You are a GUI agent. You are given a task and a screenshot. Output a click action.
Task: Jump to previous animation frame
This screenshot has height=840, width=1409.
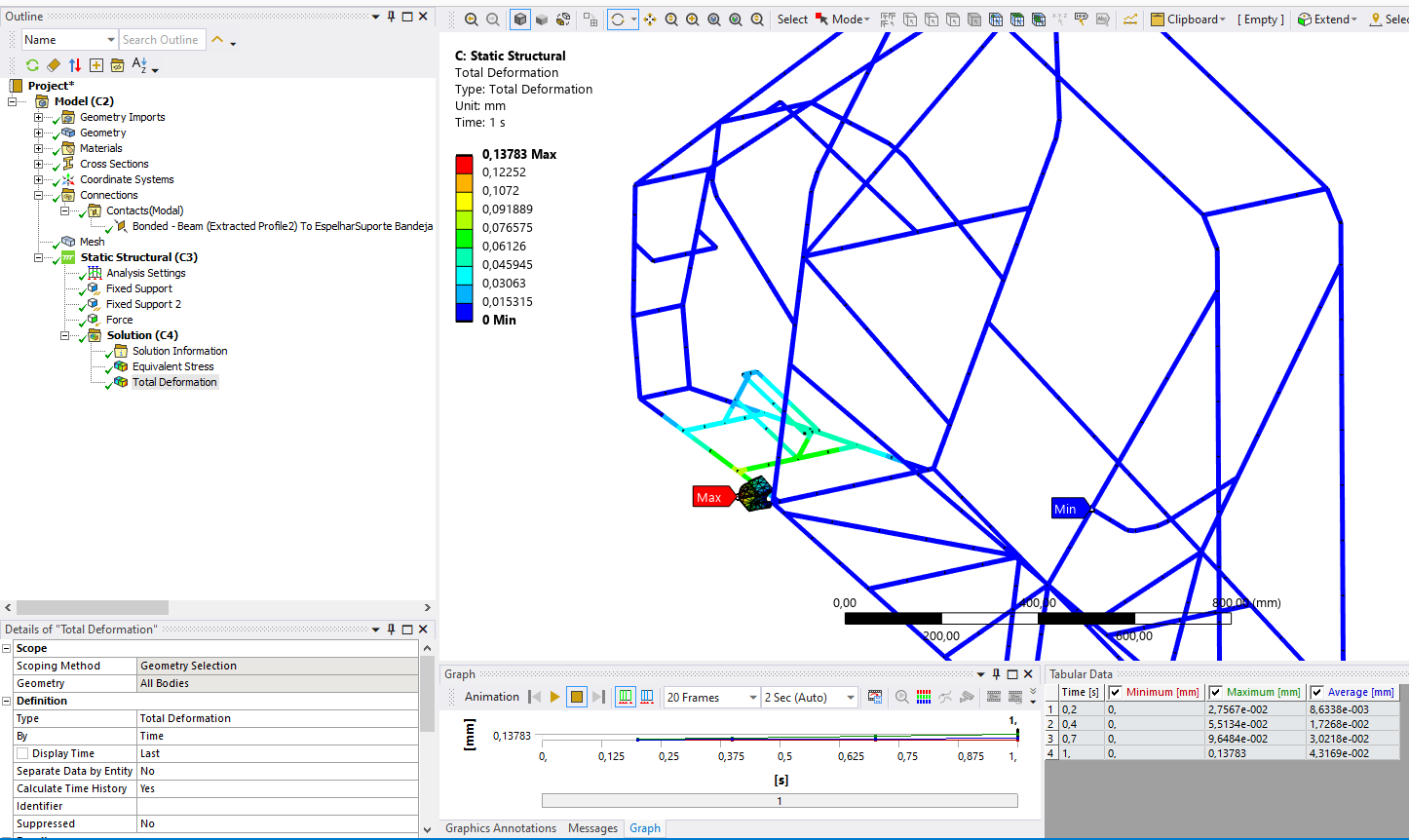tap(534, 697)
